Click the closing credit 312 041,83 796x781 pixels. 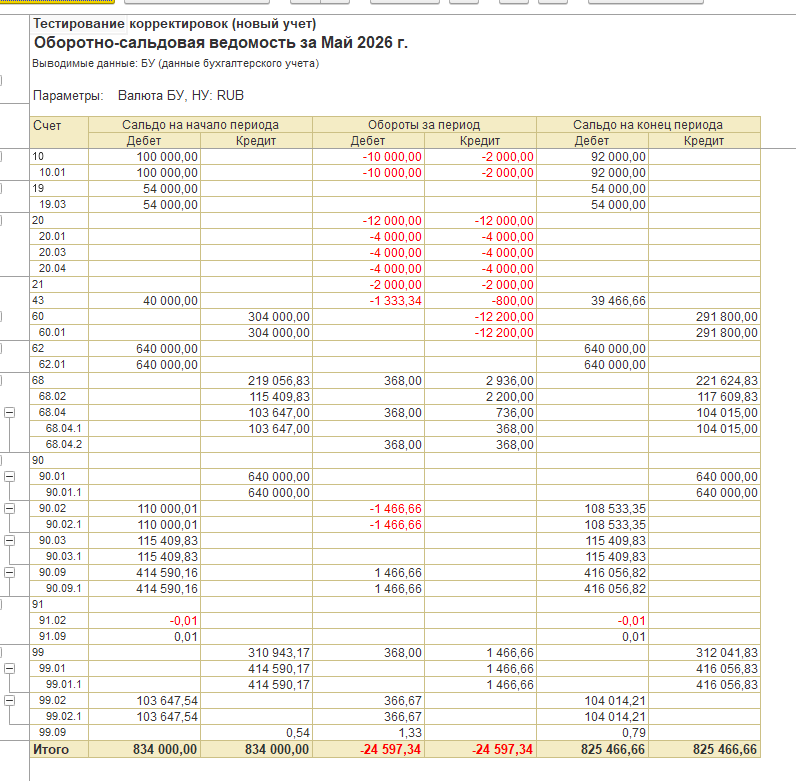[727, 653]
